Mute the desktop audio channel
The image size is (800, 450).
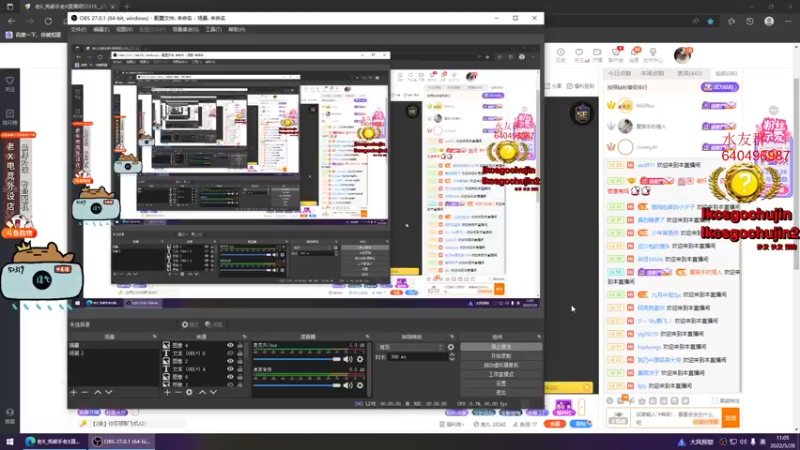point(348,385)
